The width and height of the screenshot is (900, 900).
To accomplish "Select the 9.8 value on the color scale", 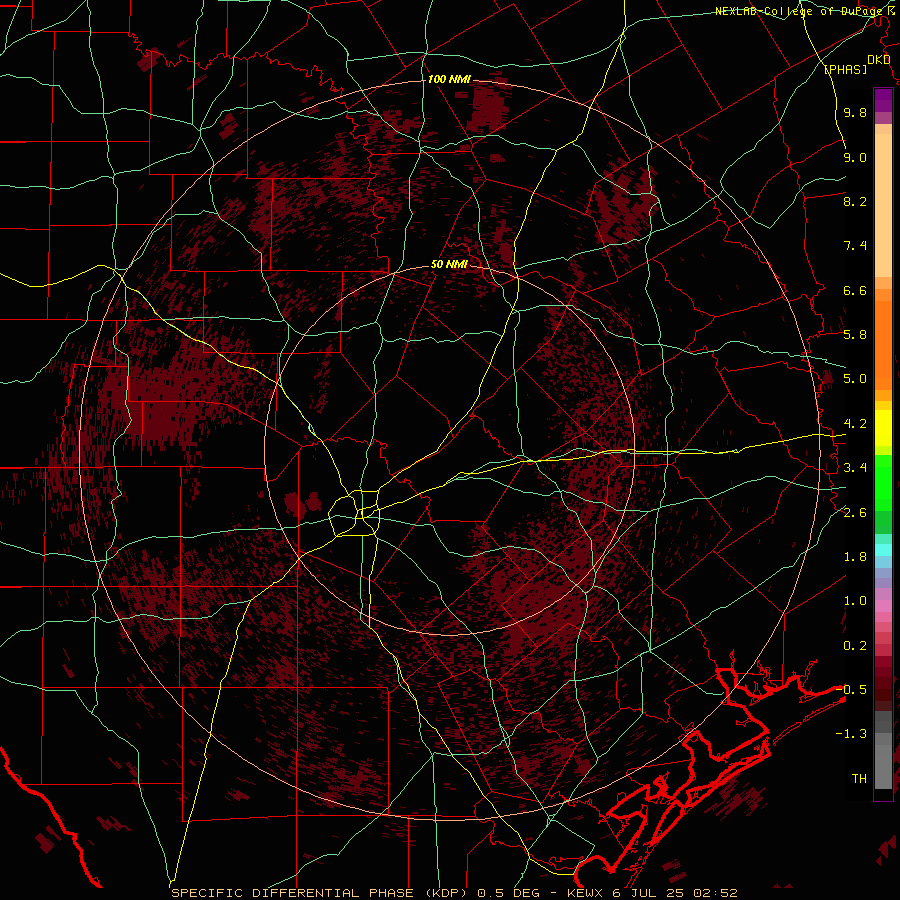I will pyautogui.click(x=855, y=112).
